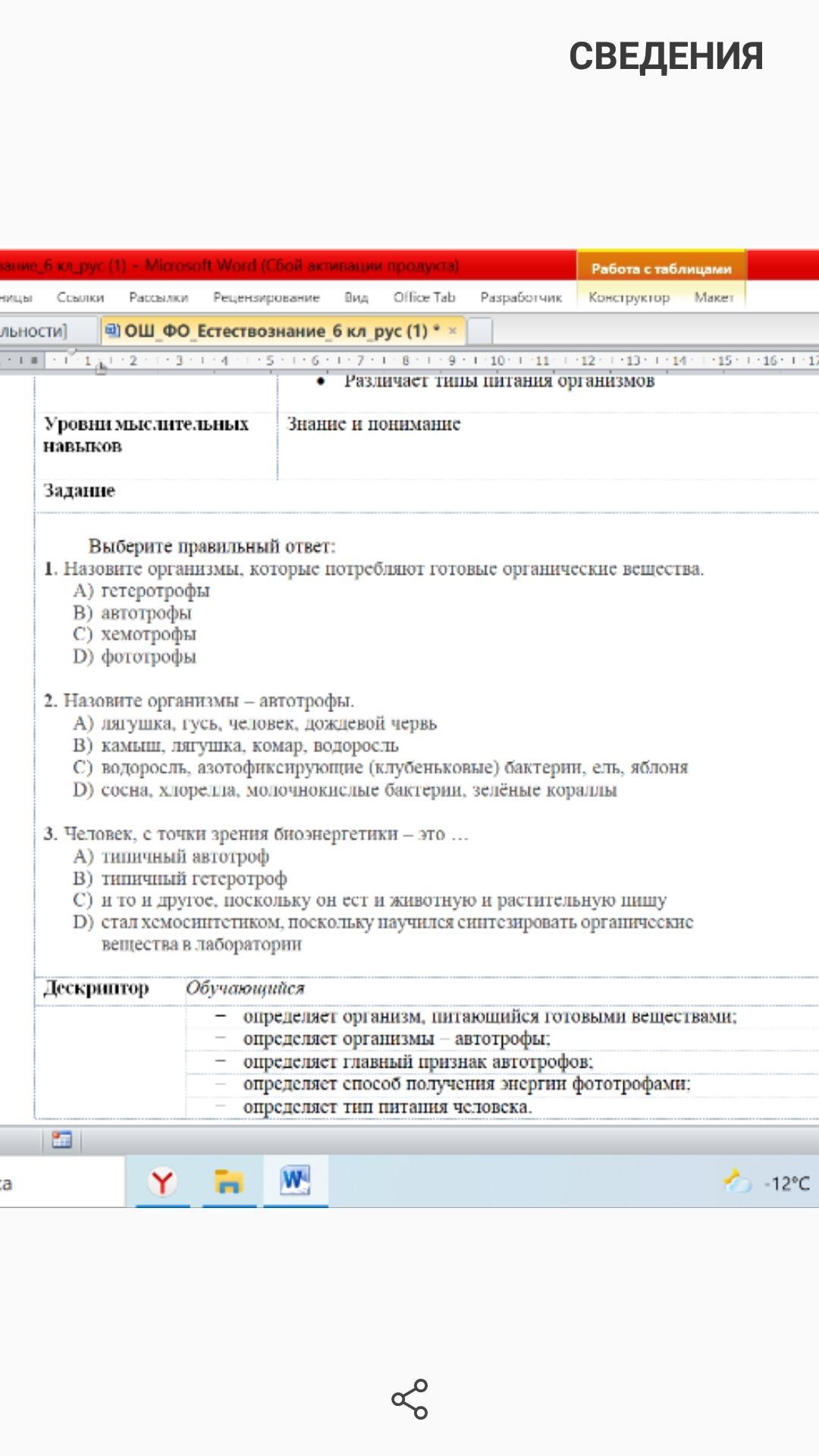This screenshot has width=819, height=1456.
Task: Click descriptor 'питающийся готовыми веществами'
Action: 490,1017
